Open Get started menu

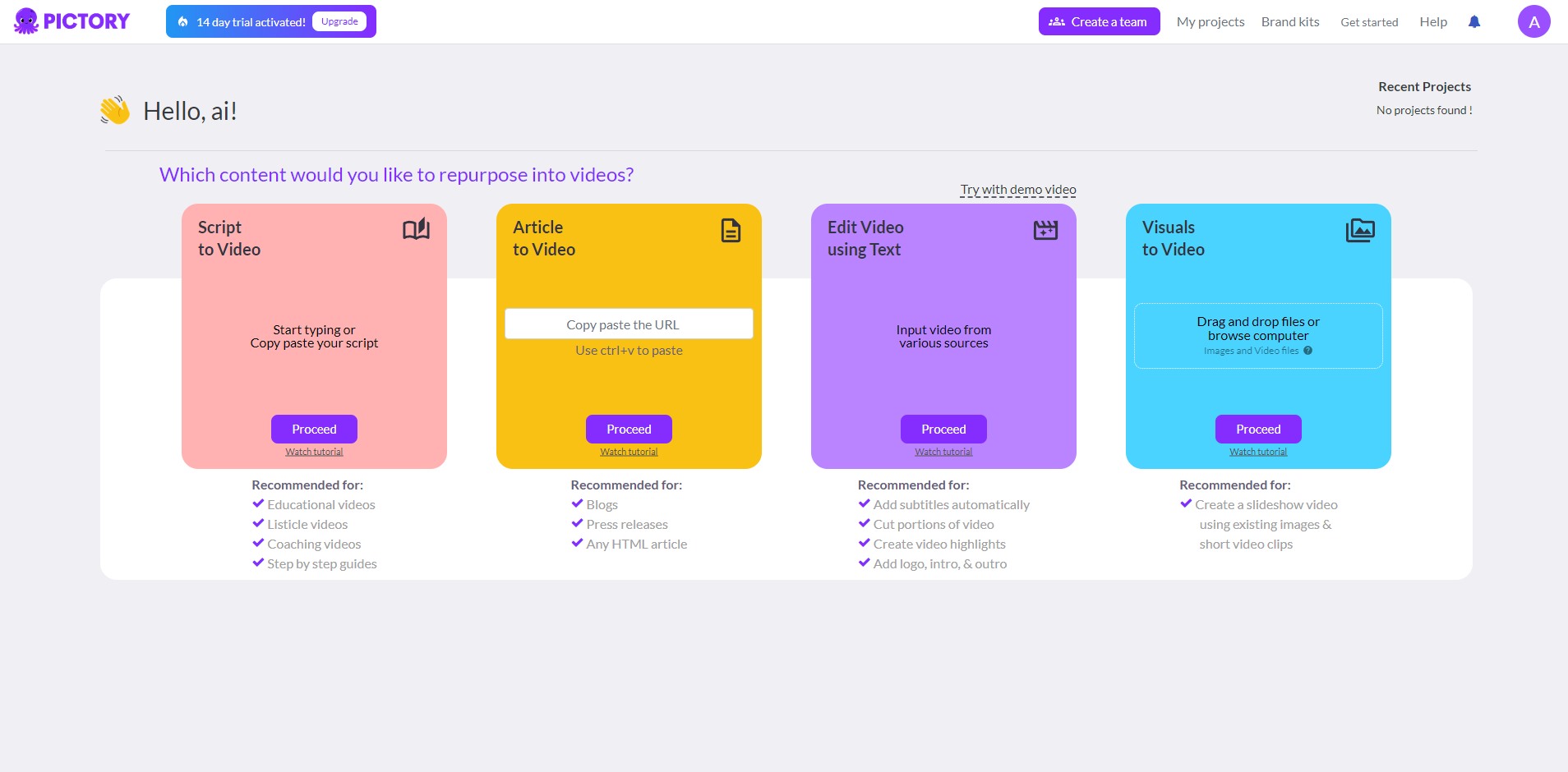point(1369,22)
